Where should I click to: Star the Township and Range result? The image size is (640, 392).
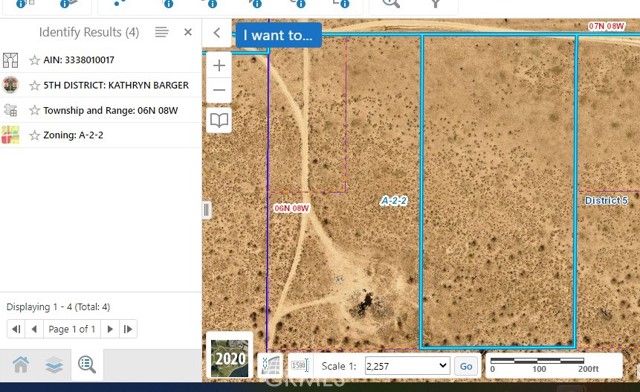pyautogui.click(x=35, y=110)
